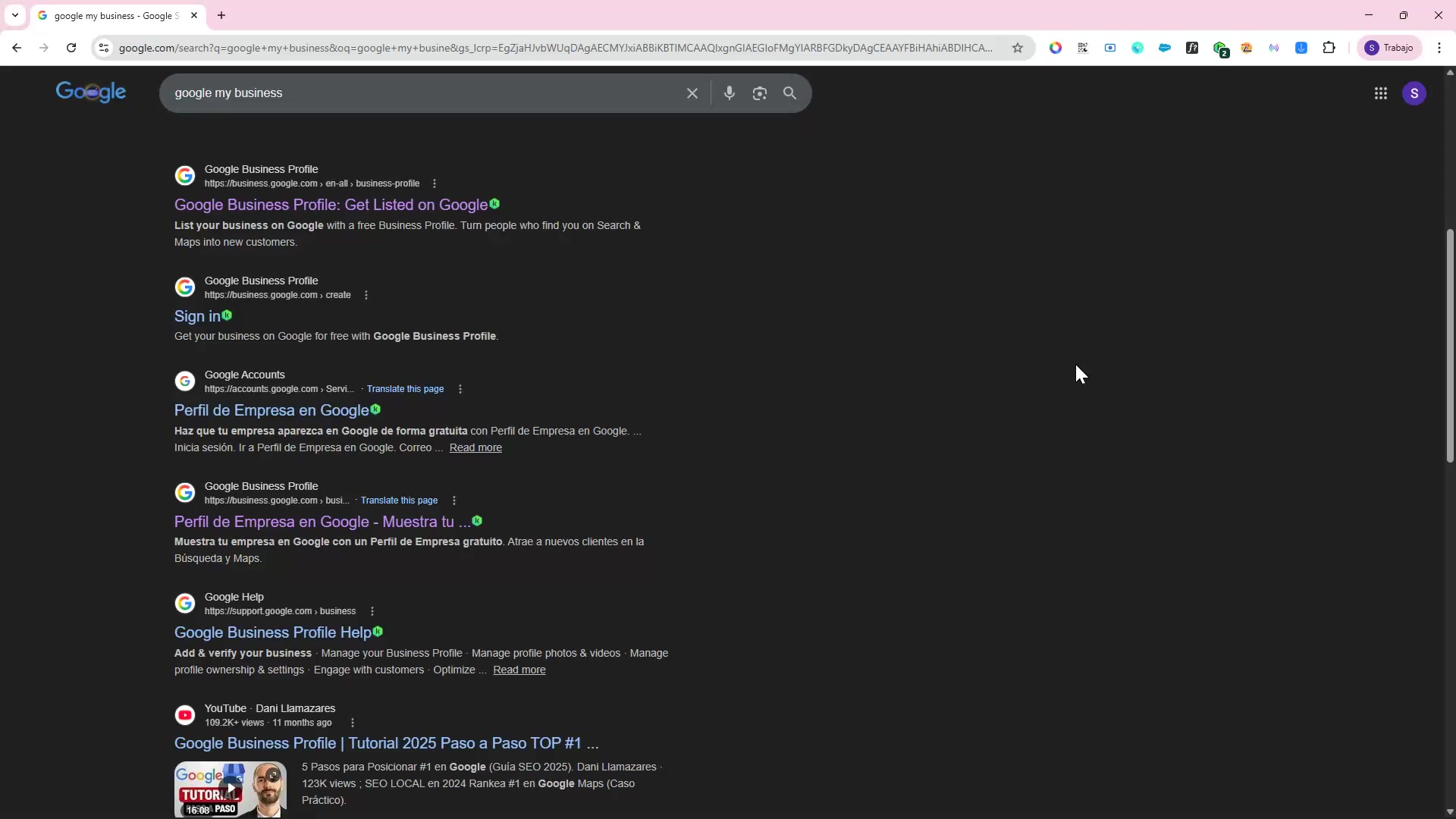Viewport: 1456px width, 819px height.
Task: Open the Google Business Profile Help link
Action: tap(273, 632)
